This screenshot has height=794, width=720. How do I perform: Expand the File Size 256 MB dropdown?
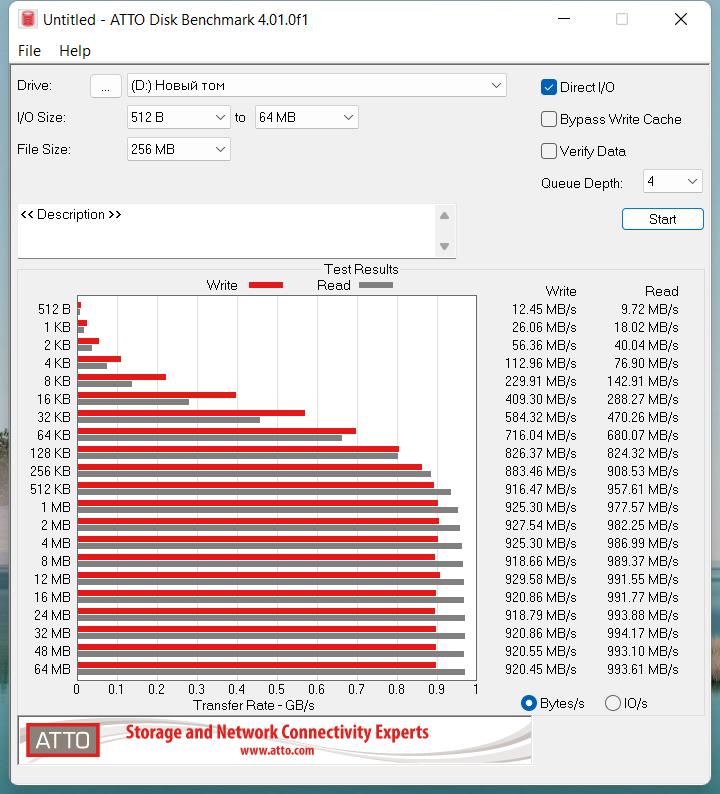coord(179,149)
